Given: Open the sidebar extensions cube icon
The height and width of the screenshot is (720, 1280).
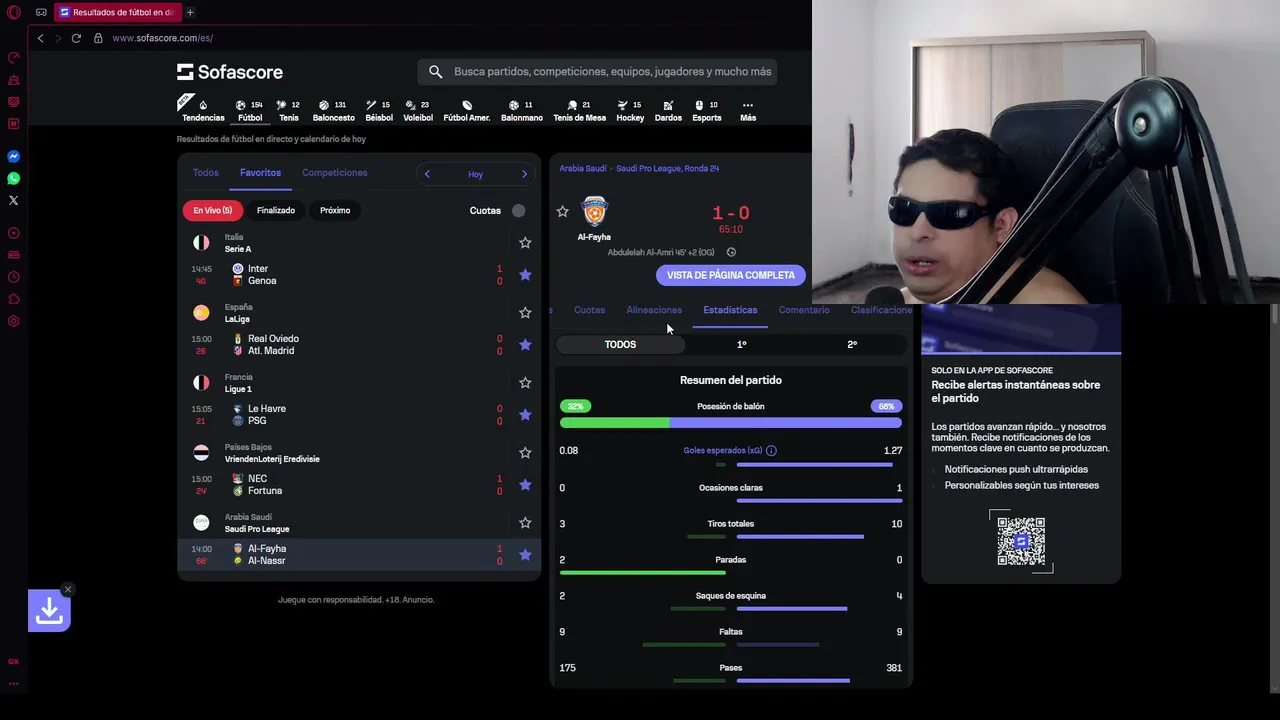Looking at the screenshot, I should click(x=14, y=299).
